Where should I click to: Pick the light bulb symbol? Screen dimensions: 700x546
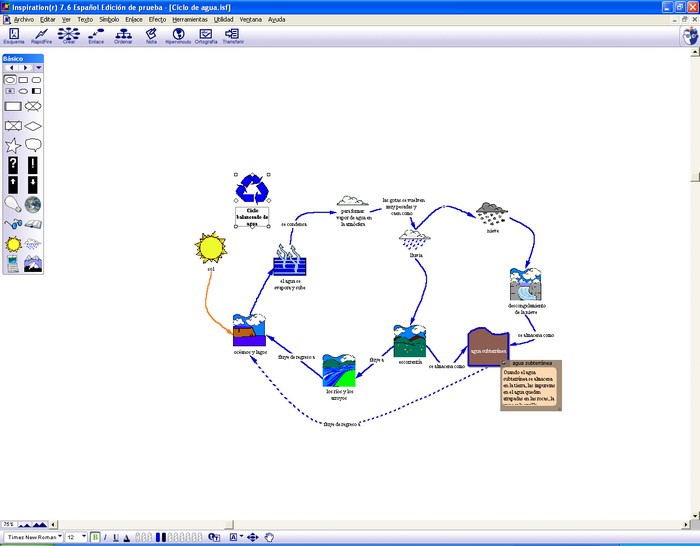point(13,204)
